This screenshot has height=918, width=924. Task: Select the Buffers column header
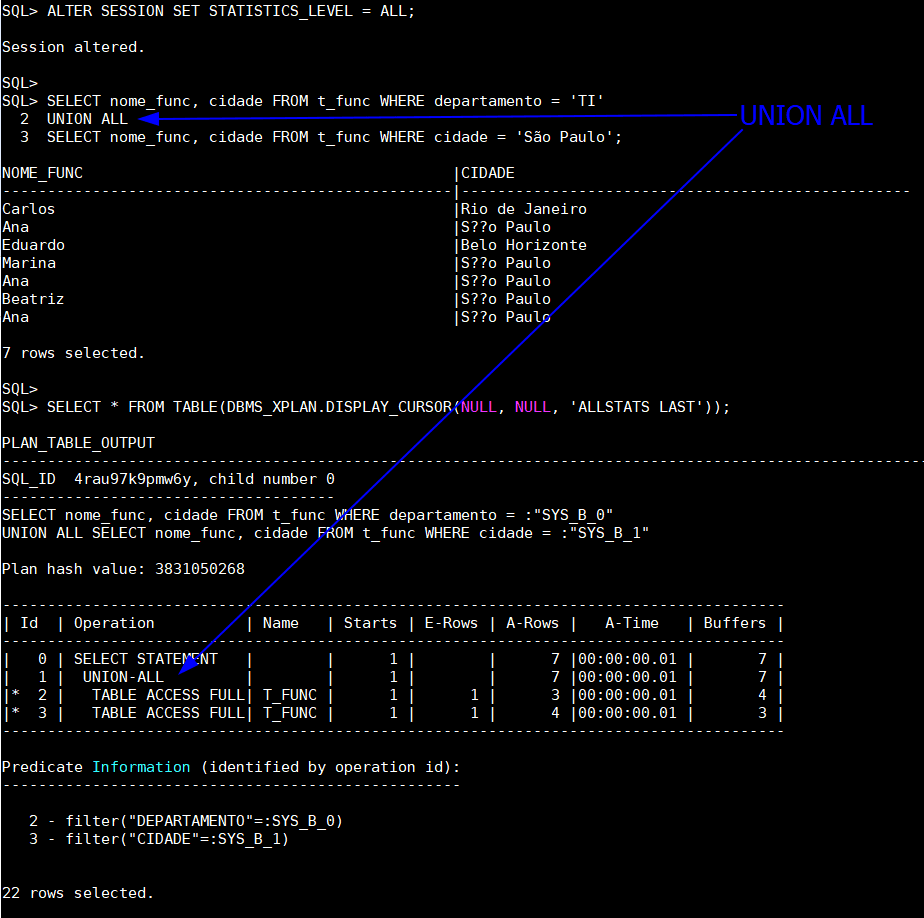coord(734,623)
